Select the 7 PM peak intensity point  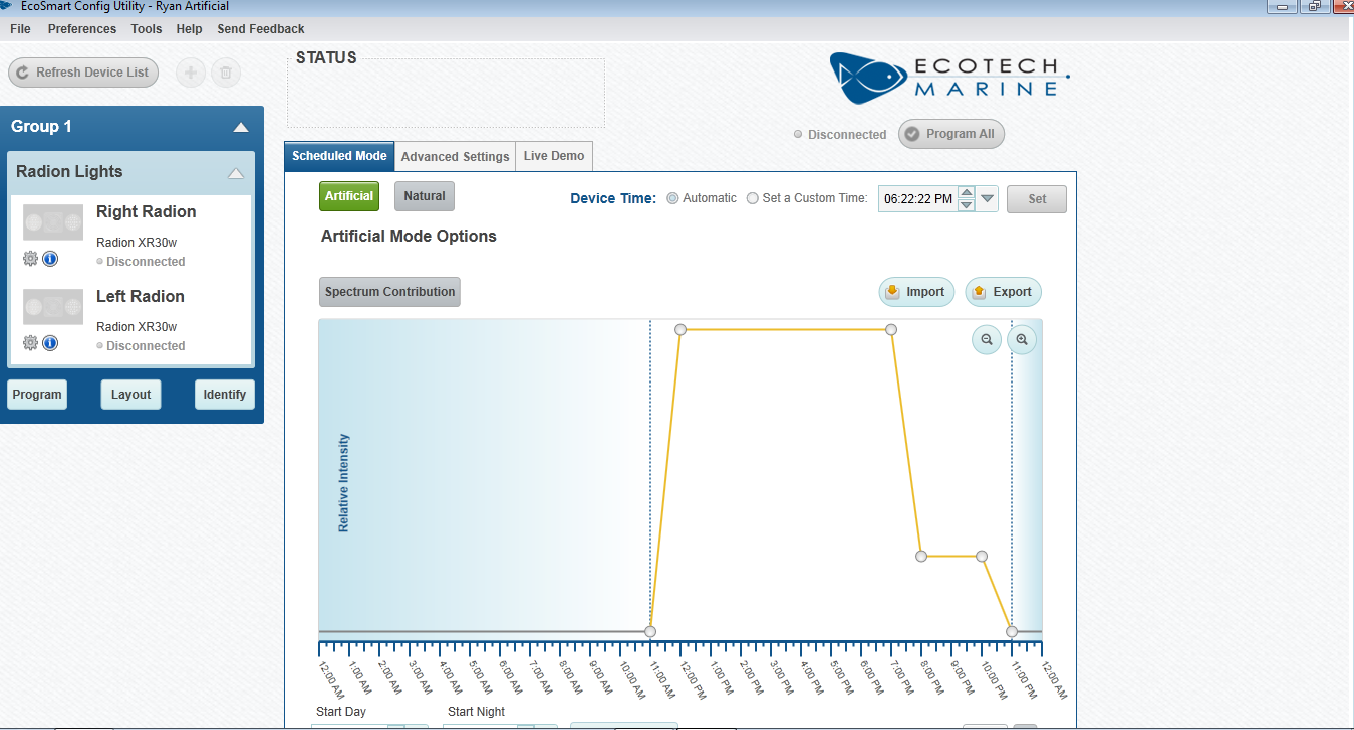click(891, 329)
